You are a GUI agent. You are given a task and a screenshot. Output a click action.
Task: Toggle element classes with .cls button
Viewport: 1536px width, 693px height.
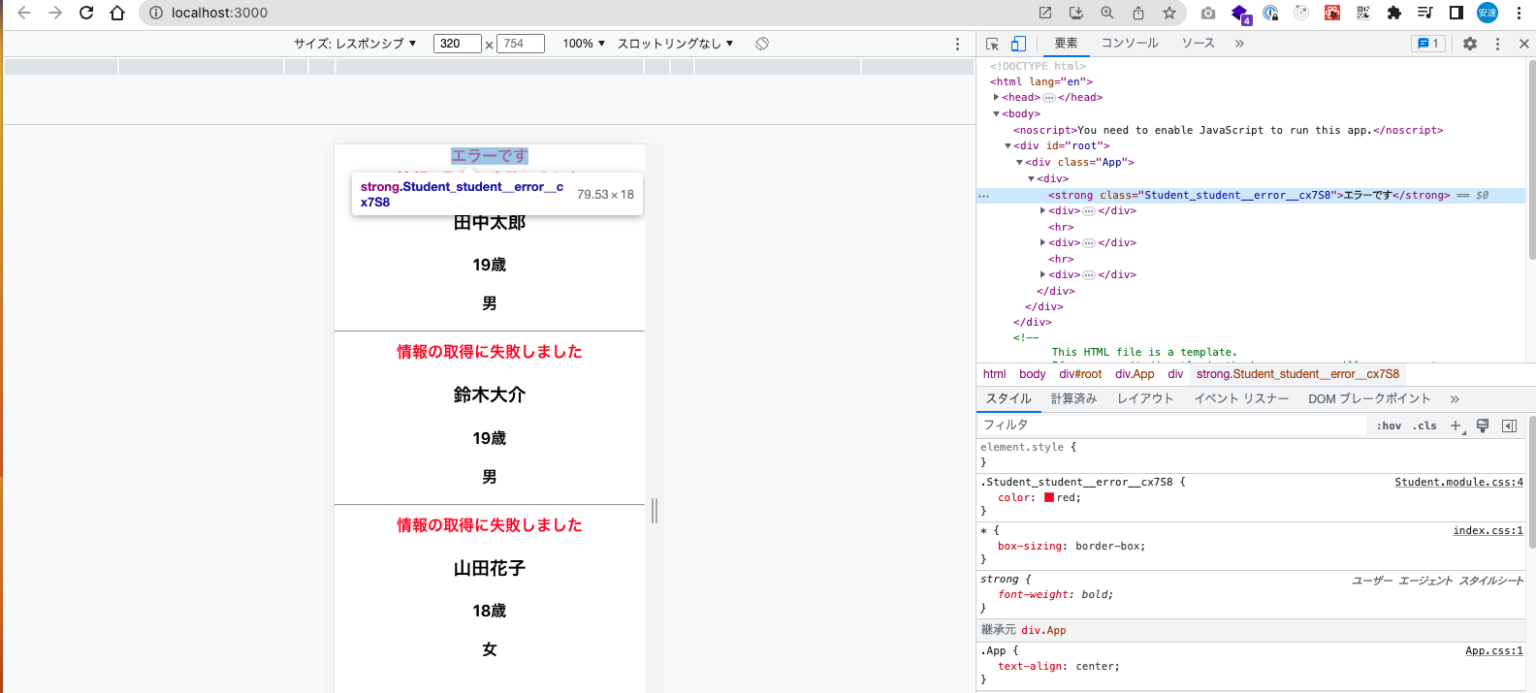click(x=1424, y=425)
